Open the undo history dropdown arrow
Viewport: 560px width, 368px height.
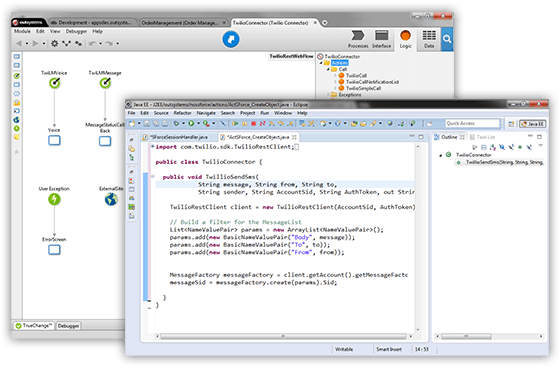[101, 44]
